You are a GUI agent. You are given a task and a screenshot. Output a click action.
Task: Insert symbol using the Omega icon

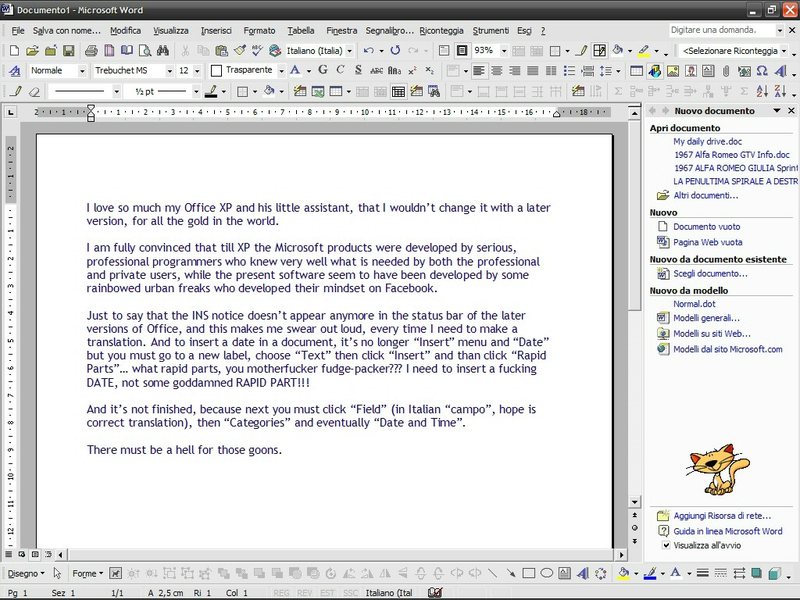coord(762,70)
